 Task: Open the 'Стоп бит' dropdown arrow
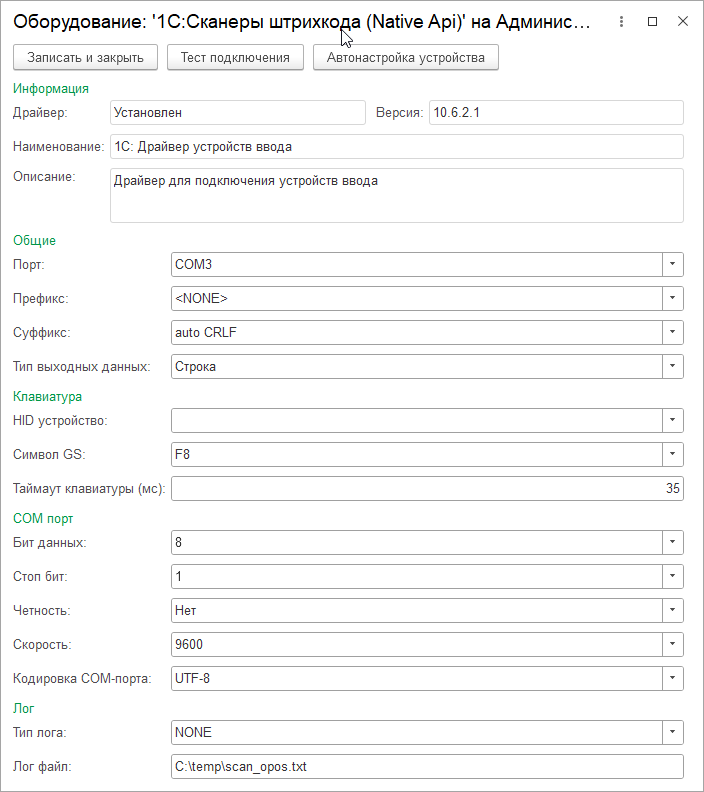pyautogui.click(x=673, y=576)
